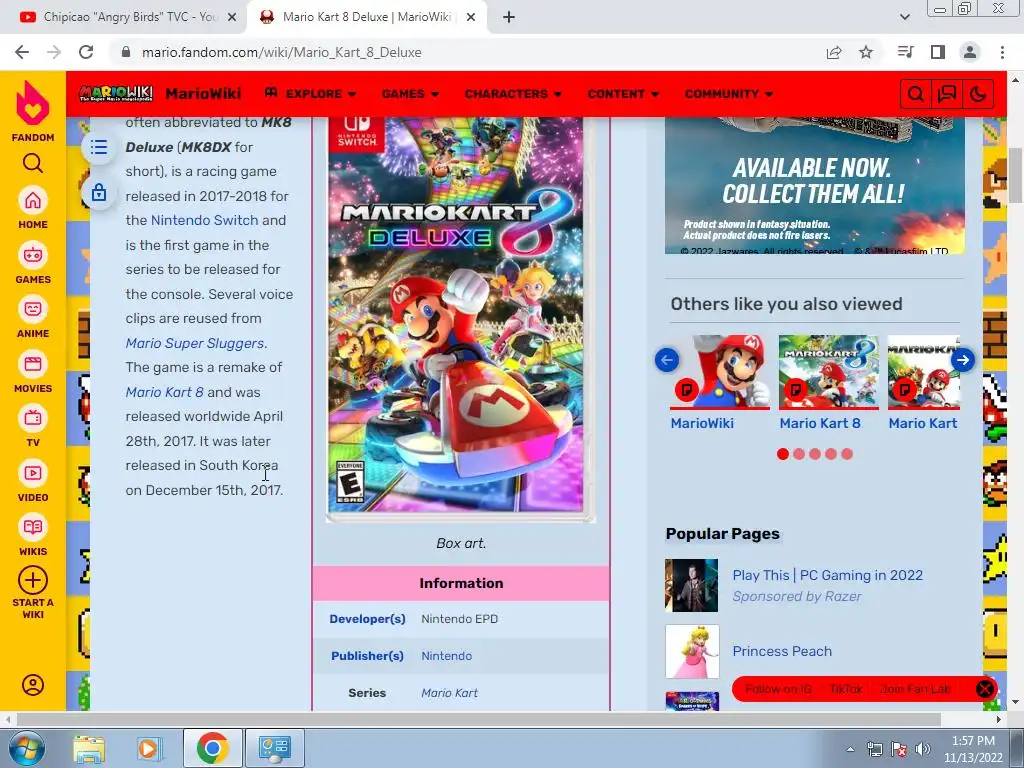Click the browser back arrow
The height and width of the screenshot is (768, 1024).
click(22, 52)
